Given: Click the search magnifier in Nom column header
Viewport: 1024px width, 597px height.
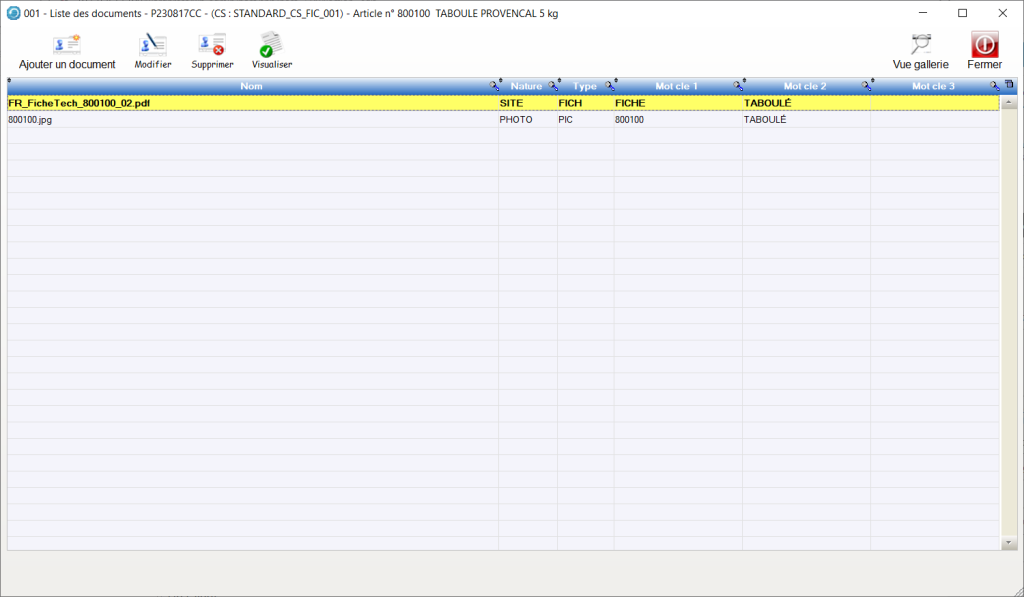Looking at the screenshot, I should coord(493,86).
